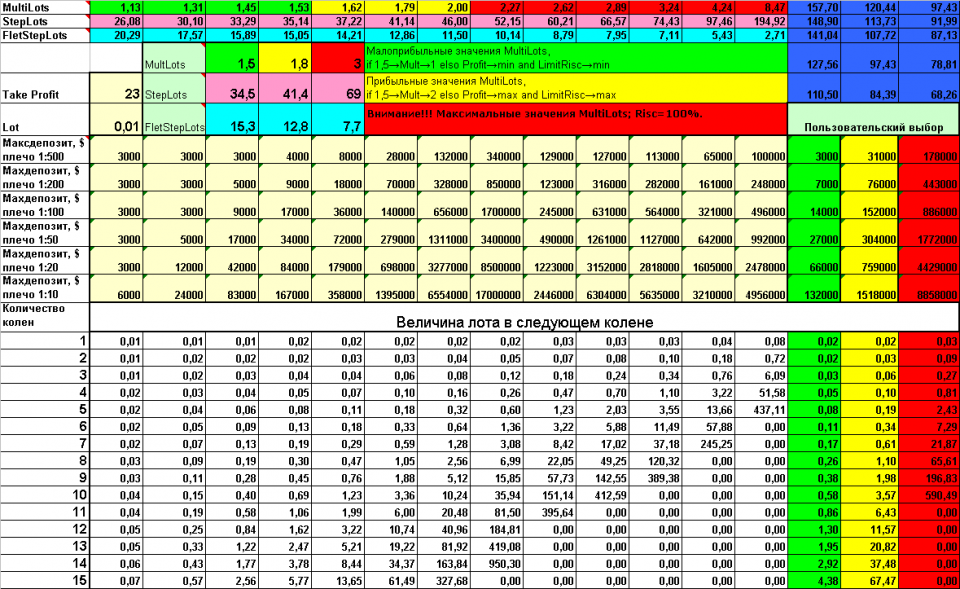Select StepLots value 194,92
The image size is (960, 589).
(761, 21)
